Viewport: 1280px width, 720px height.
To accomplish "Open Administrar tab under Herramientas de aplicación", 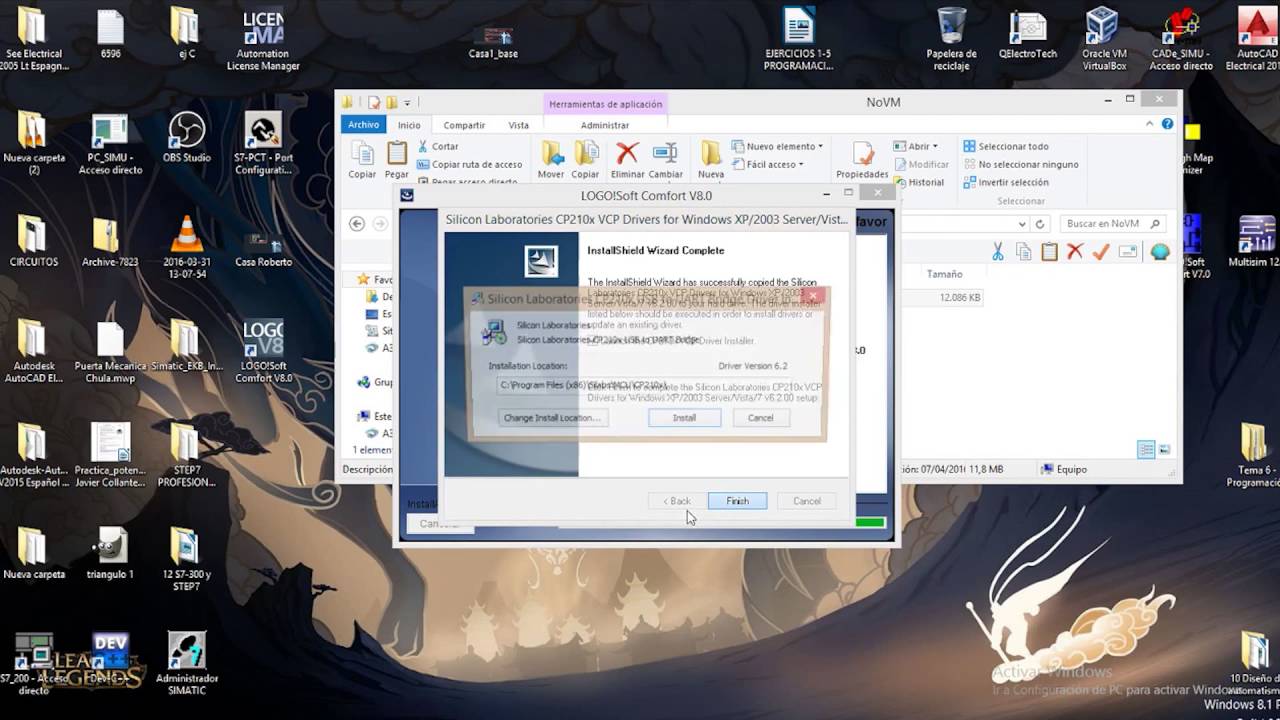I will [x=605, y=125].
